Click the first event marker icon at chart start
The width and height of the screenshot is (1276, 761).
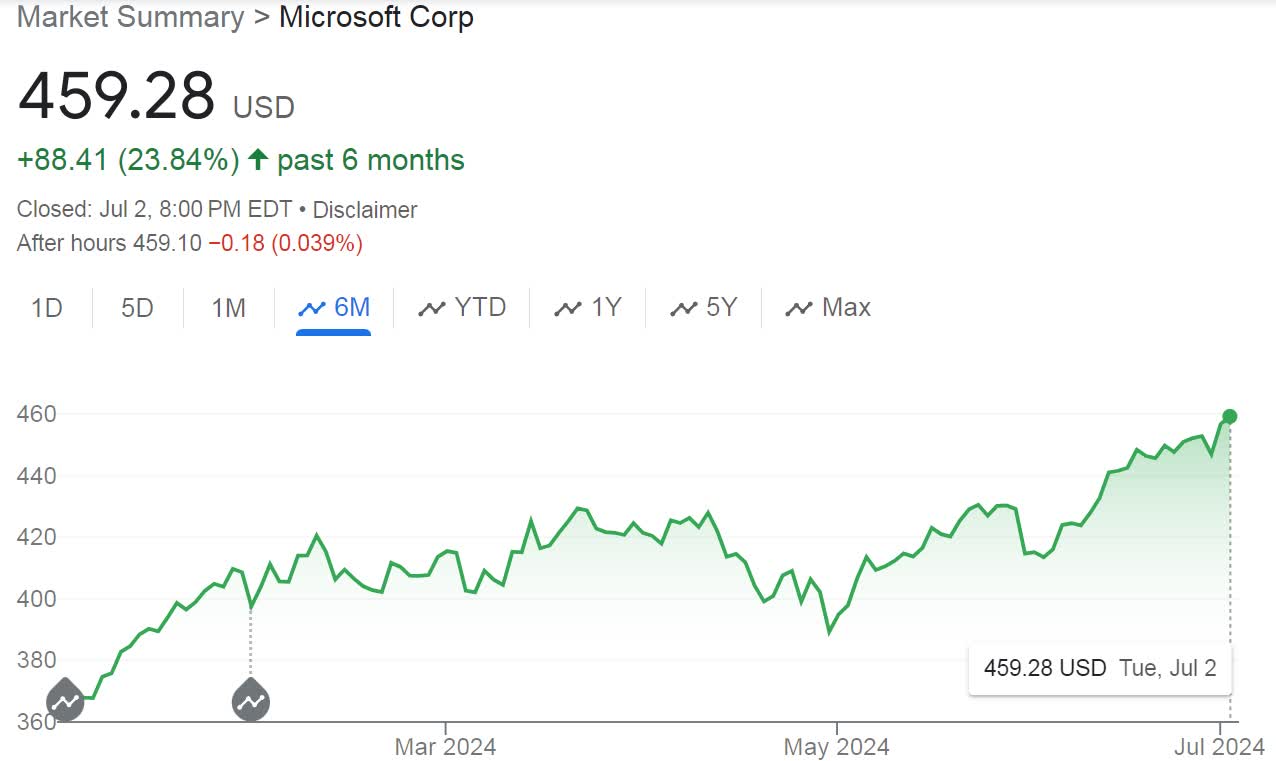click(x=66, y=699)
